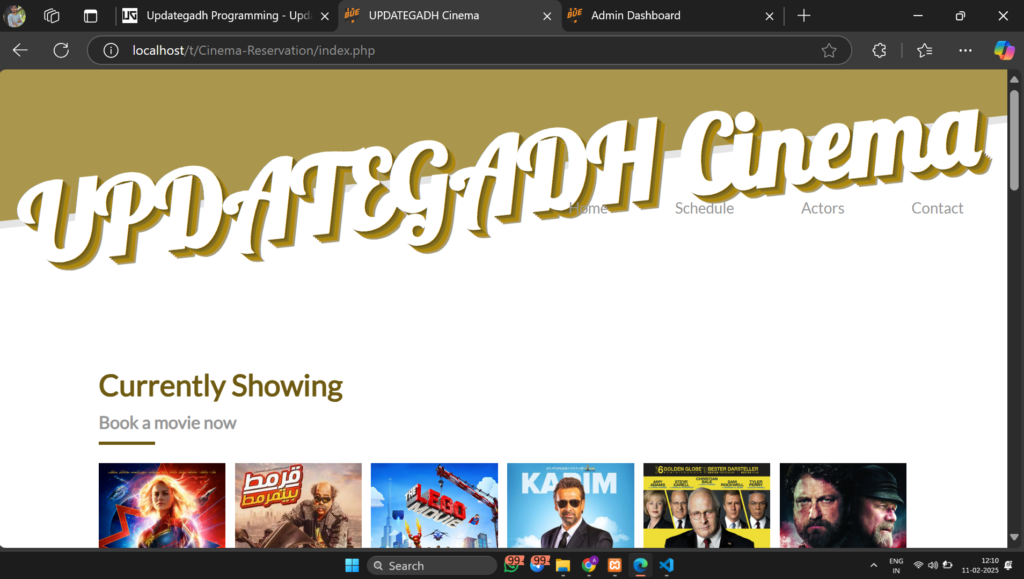
Task: Open the taskbar clock and date
Action: (980, 565)
